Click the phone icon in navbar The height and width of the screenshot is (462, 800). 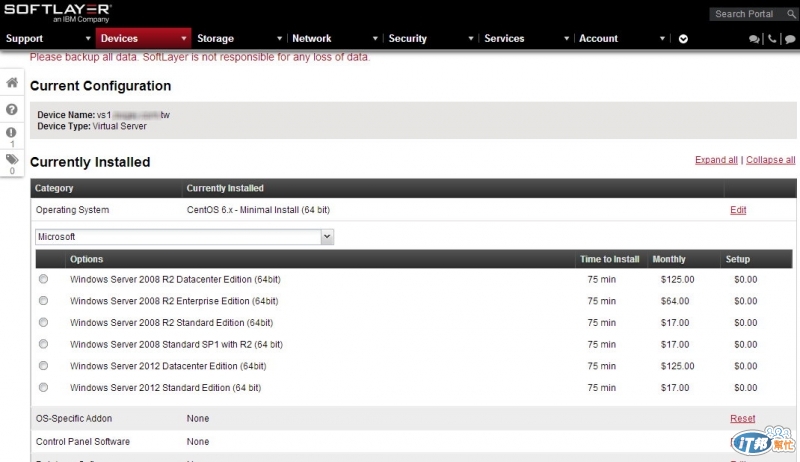click(772, 39)
